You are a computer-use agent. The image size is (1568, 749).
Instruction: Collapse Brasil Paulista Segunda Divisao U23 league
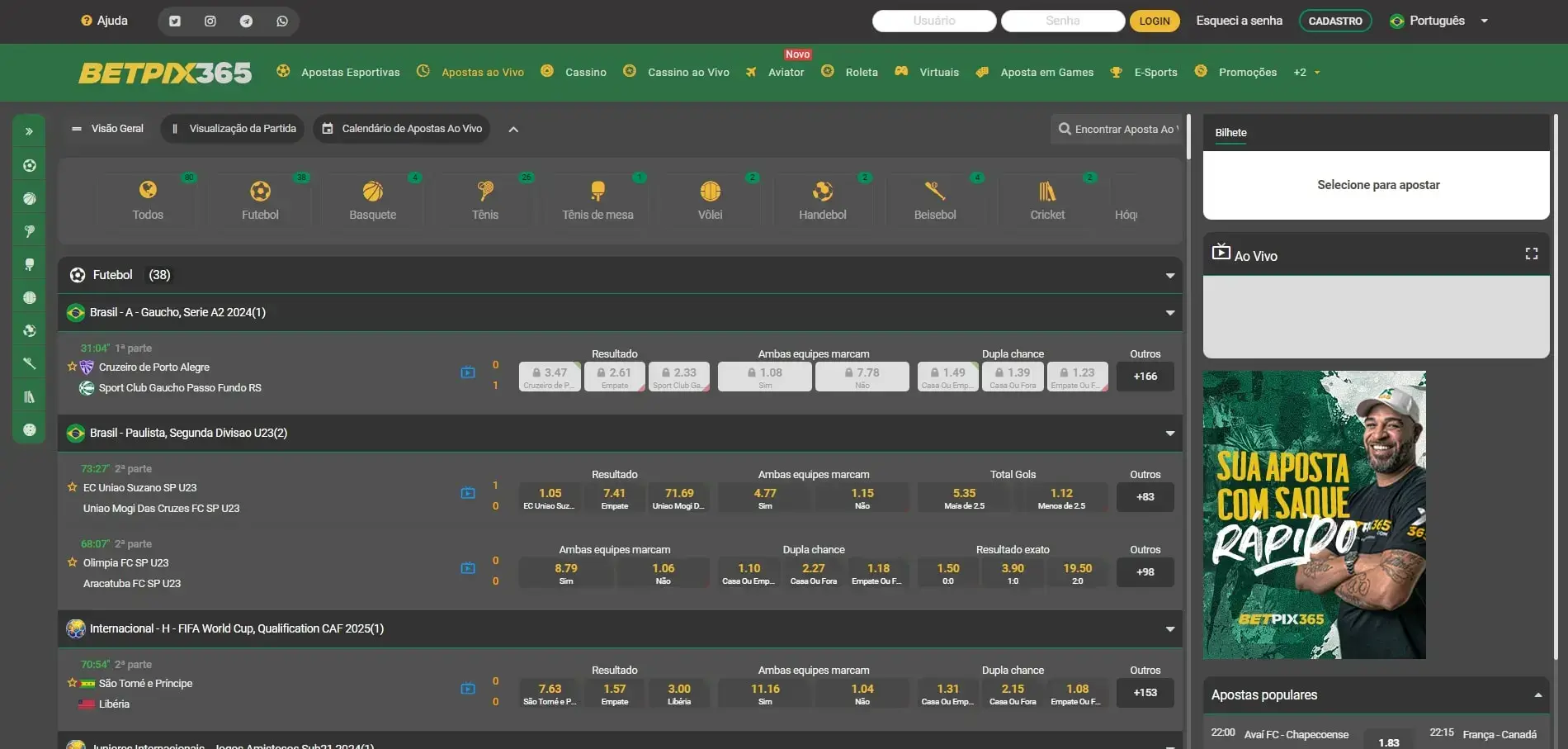[x=1169, y=434]
